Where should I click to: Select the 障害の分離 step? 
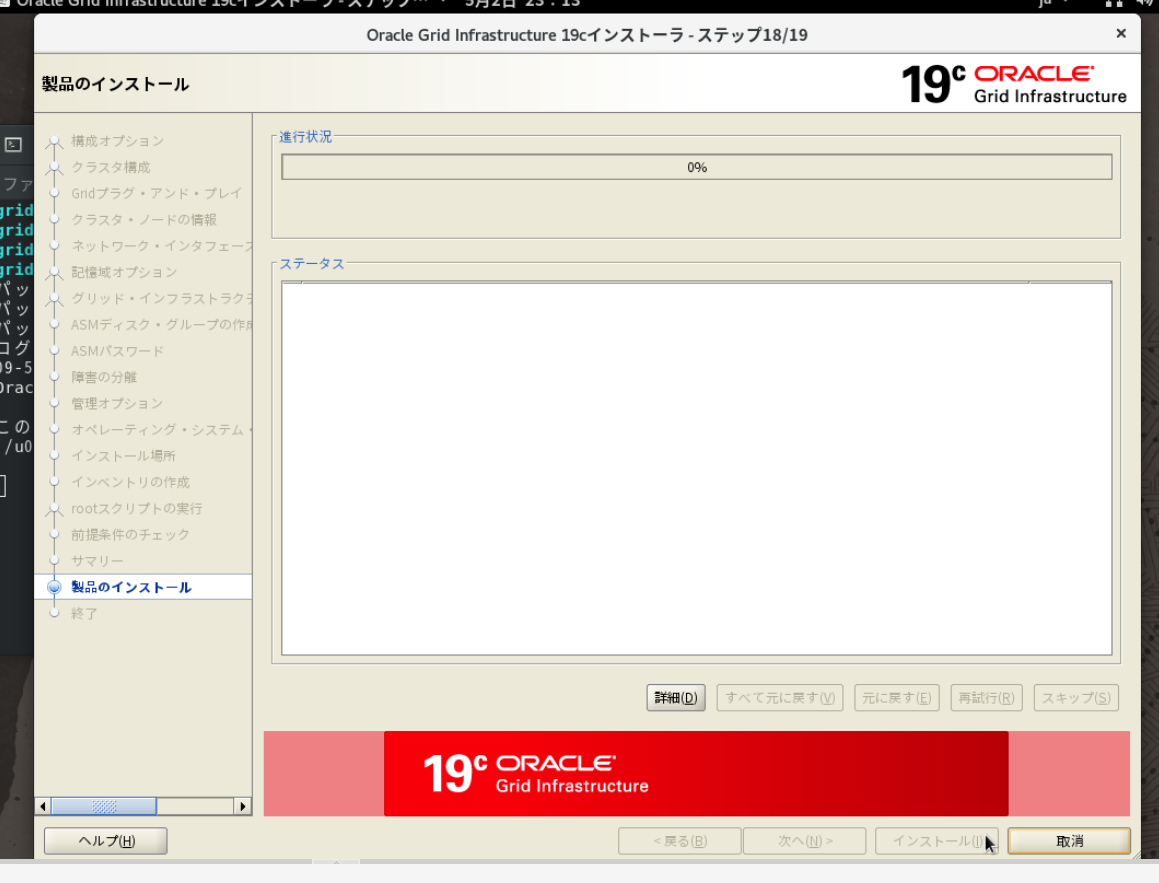104,377
